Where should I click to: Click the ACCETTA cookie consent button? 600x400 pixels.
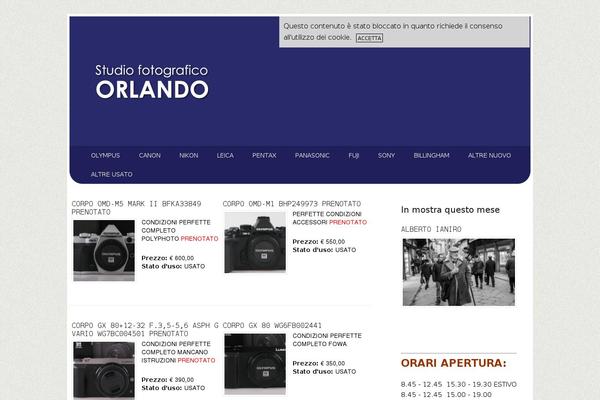coord(369,38)
